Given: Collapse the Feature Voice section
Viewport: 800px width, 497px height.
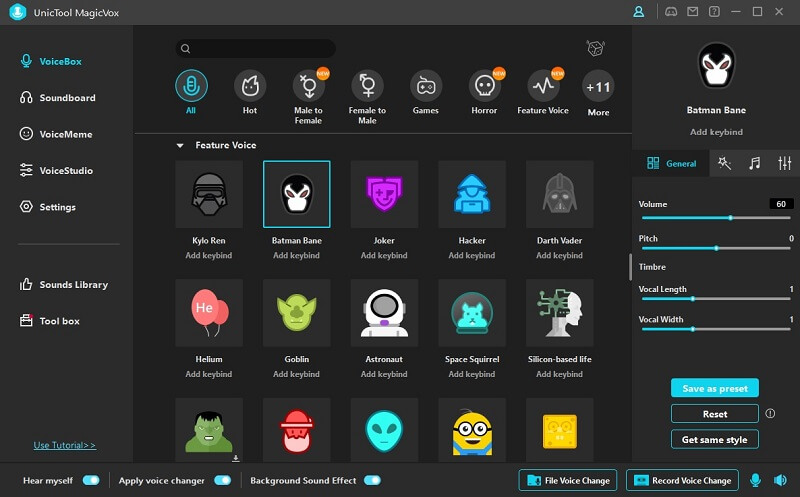Looking at the screenshot, I should click(180, 146).
